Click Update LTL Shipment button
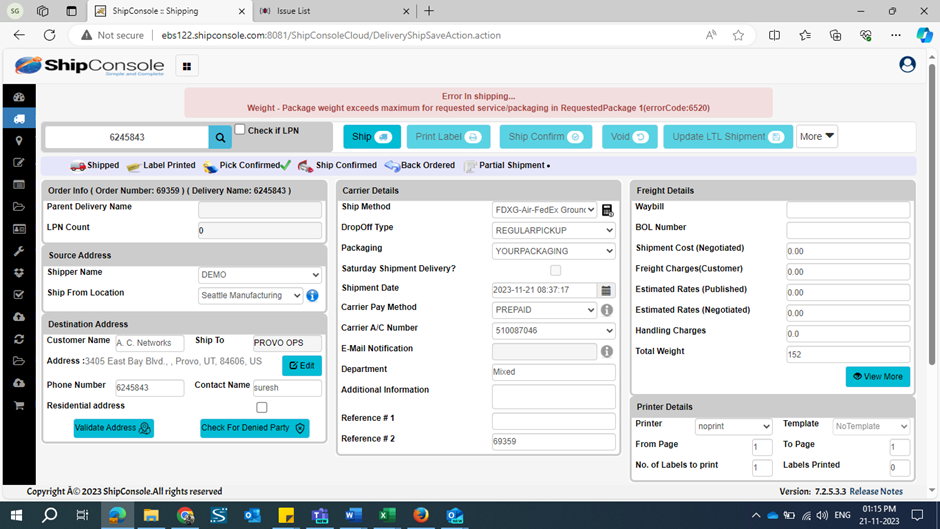Image resolution: width=940 pixels, height=529 pixels. coord(728,137)
